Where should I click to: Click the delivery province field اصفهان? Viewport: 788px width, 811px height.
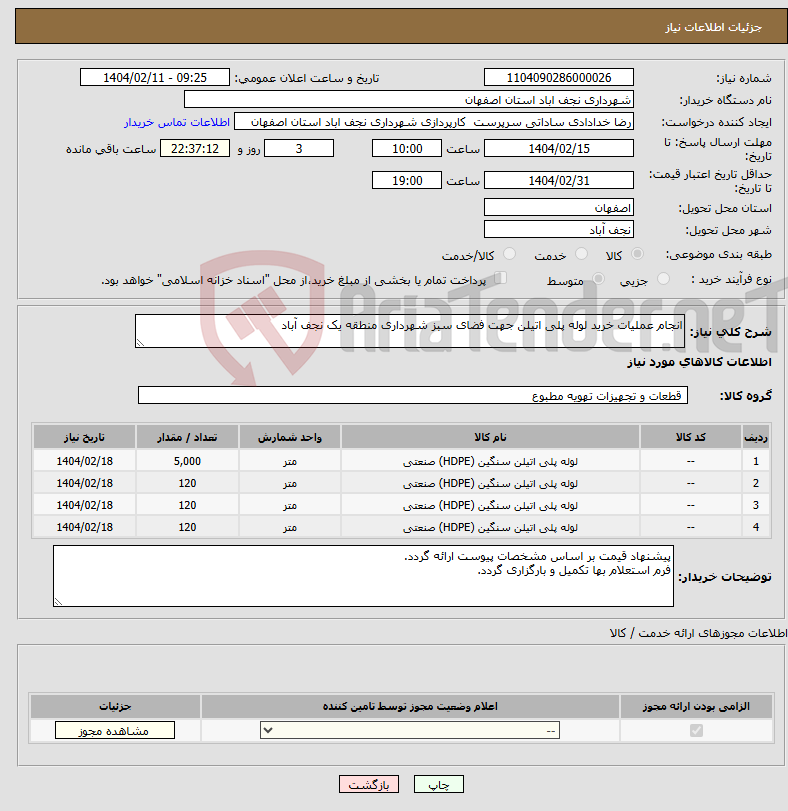coord(558,208)
